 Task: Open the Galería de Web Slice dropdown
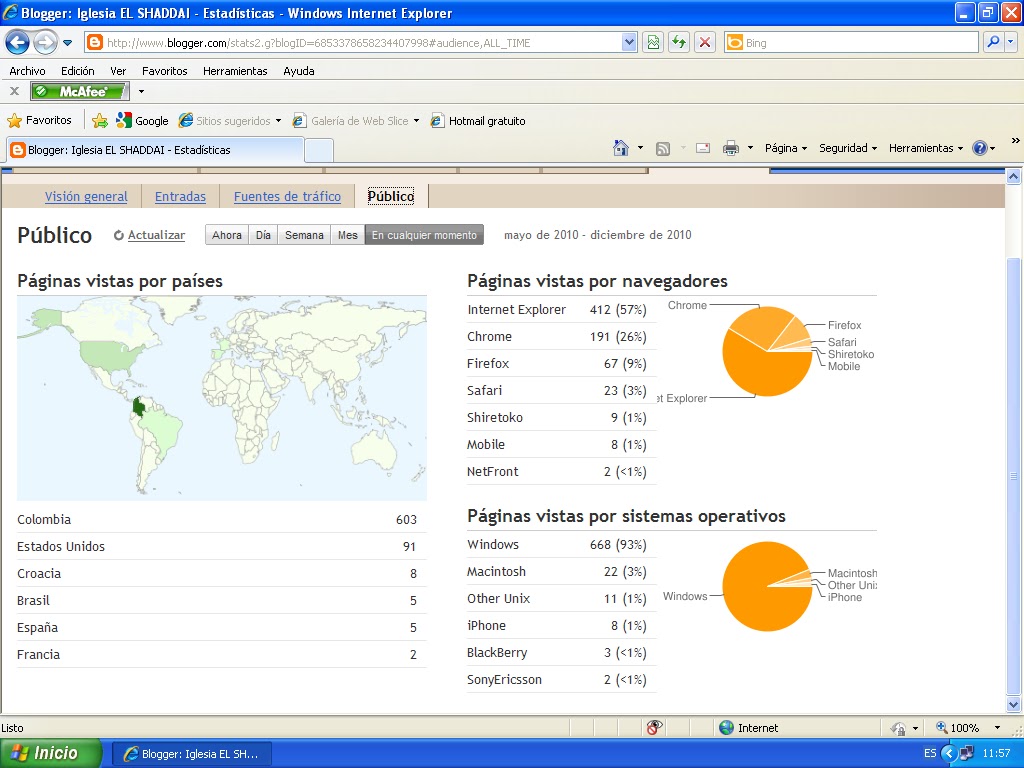(x=355, y=120)
